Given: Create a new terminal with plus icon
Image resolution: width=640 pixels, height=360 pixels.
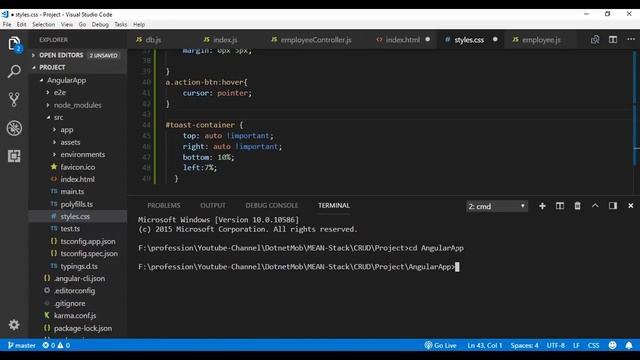Looking at the screenshot, I should coord(542,206).
